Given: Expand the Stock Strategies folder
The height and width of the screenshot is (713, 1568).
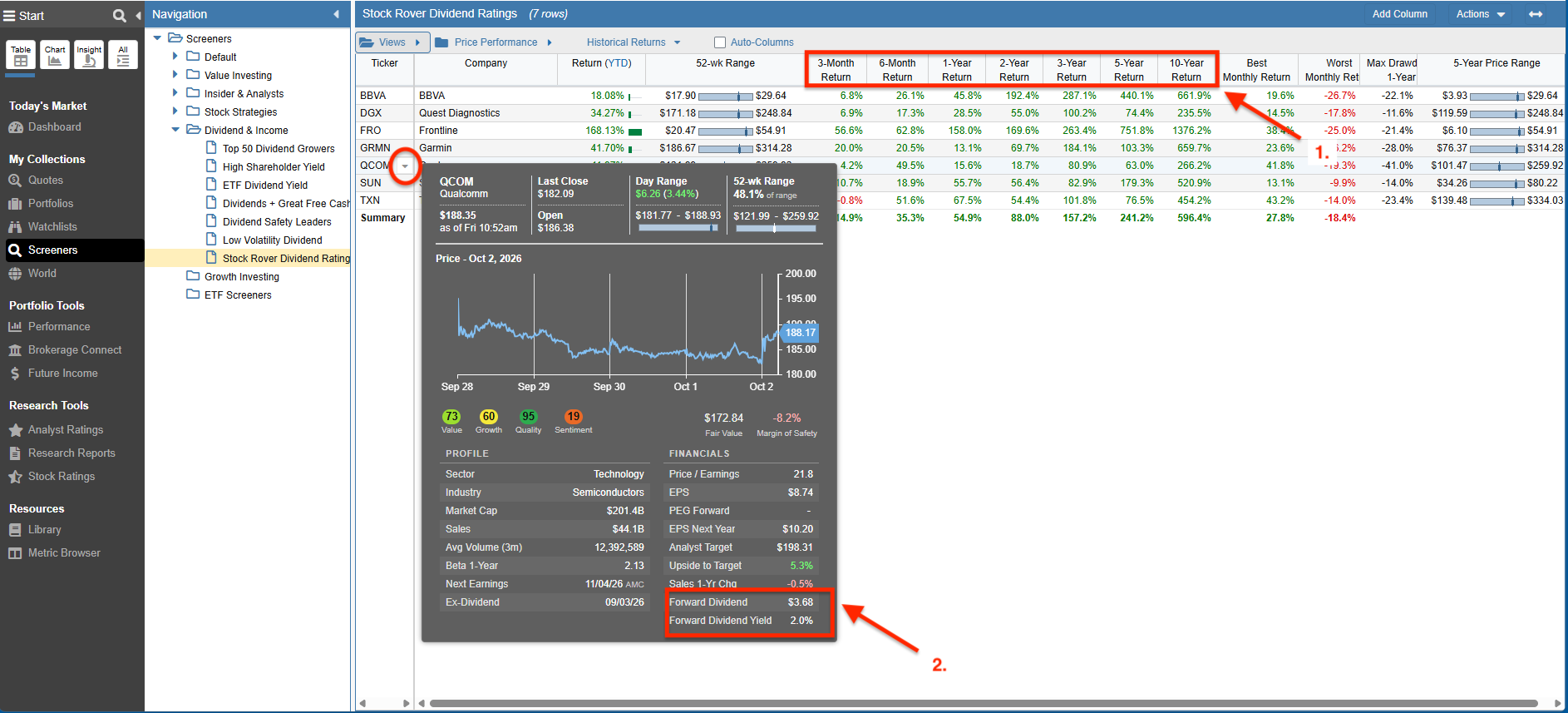Looking at the screenshot, I should click(x=175, y=111).
